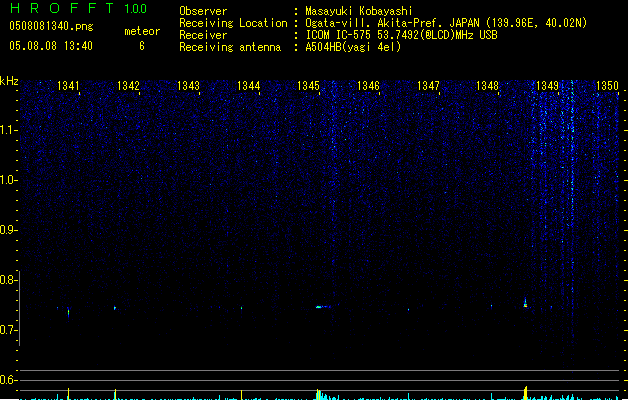Click the A504HB(yagi 4el) antenna text
The width and height of the screenshot is (629, 400).
coord(353,47)
